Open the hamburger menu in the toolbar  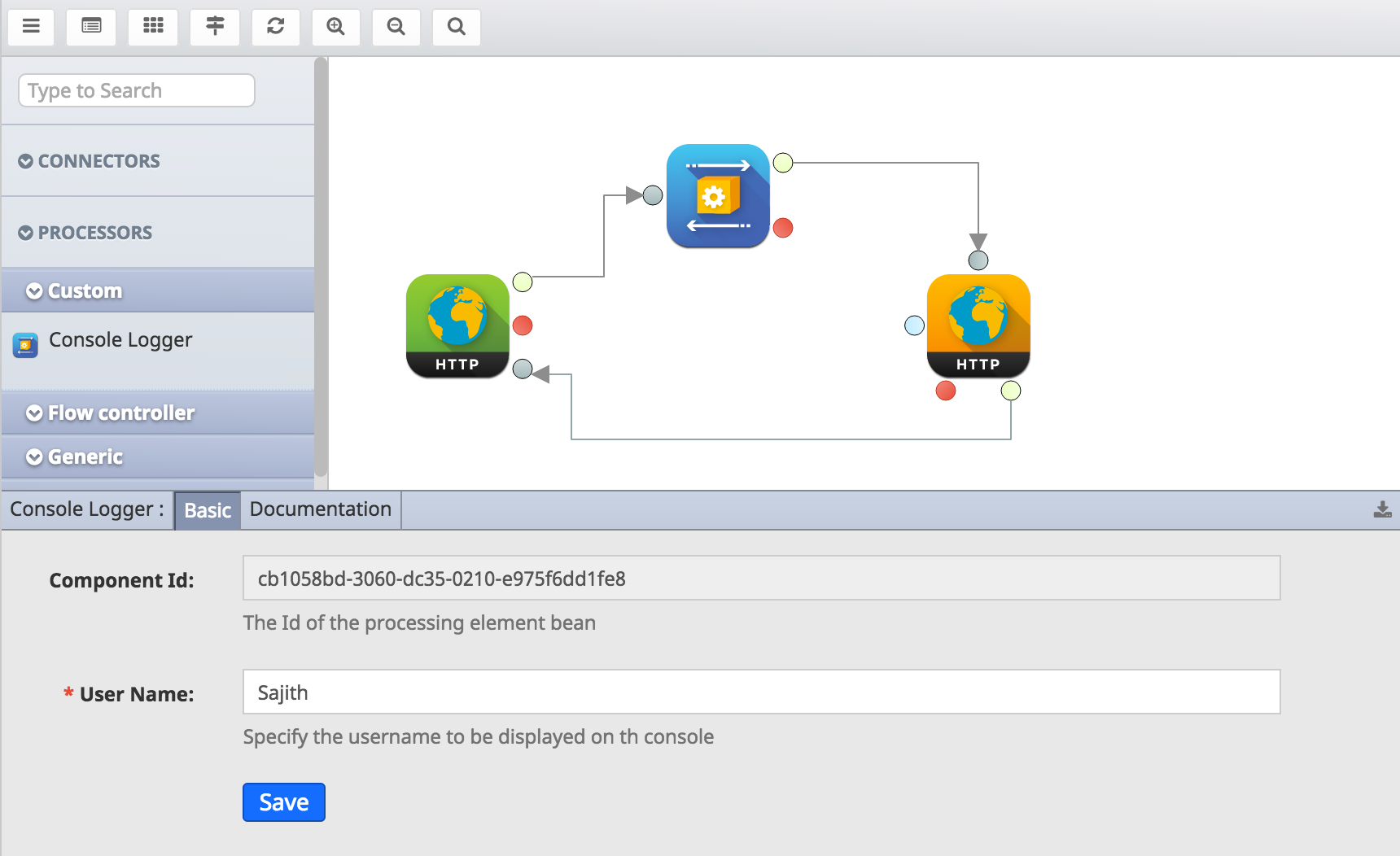tap(31, 27)
